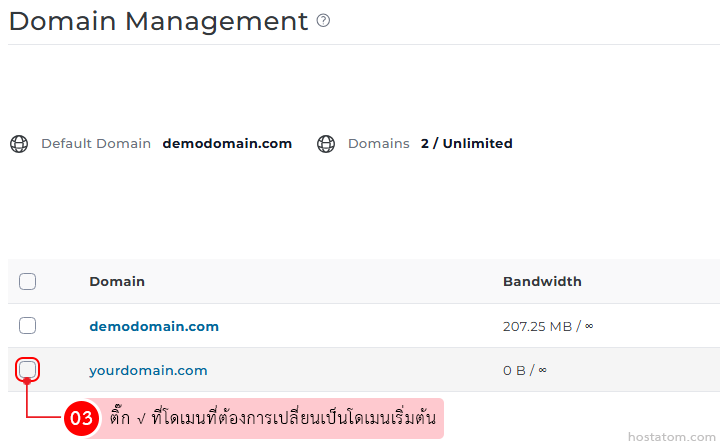
Task: Click the 2 / Unlimited domains count
Action: coord(466,144)
